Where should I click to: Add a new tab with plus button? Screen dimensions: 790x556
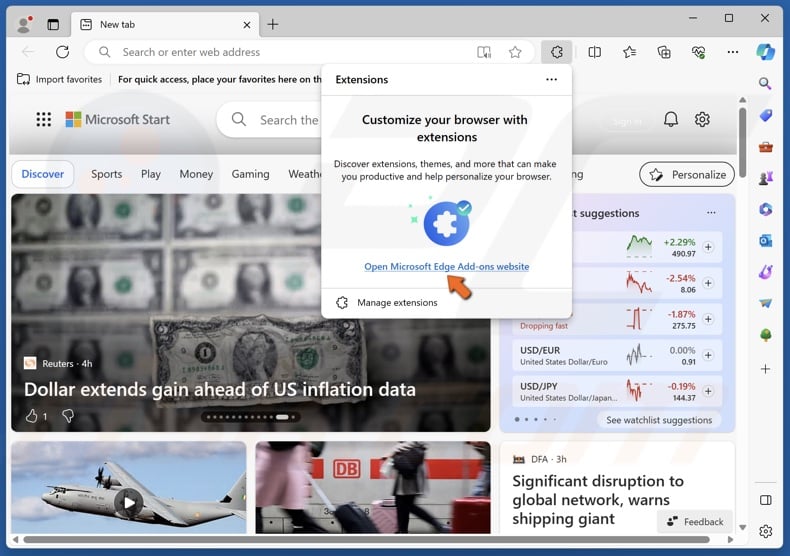tap(273, 24)
